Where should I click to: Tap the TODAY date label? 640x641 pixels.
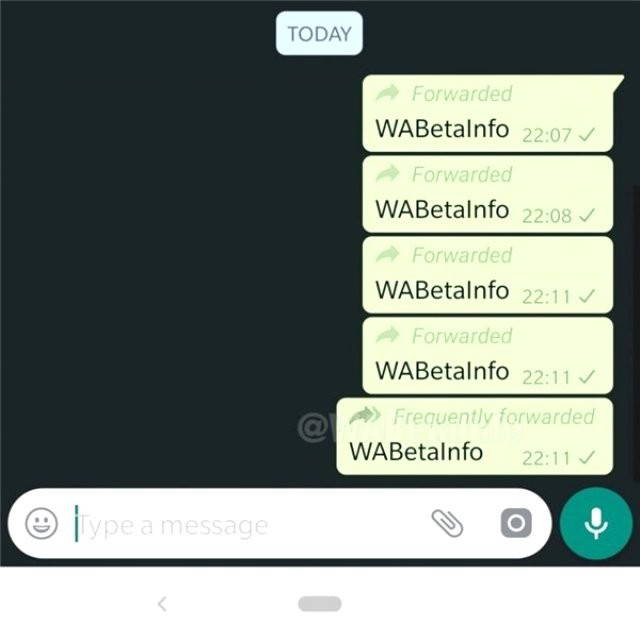coord(319,34)
